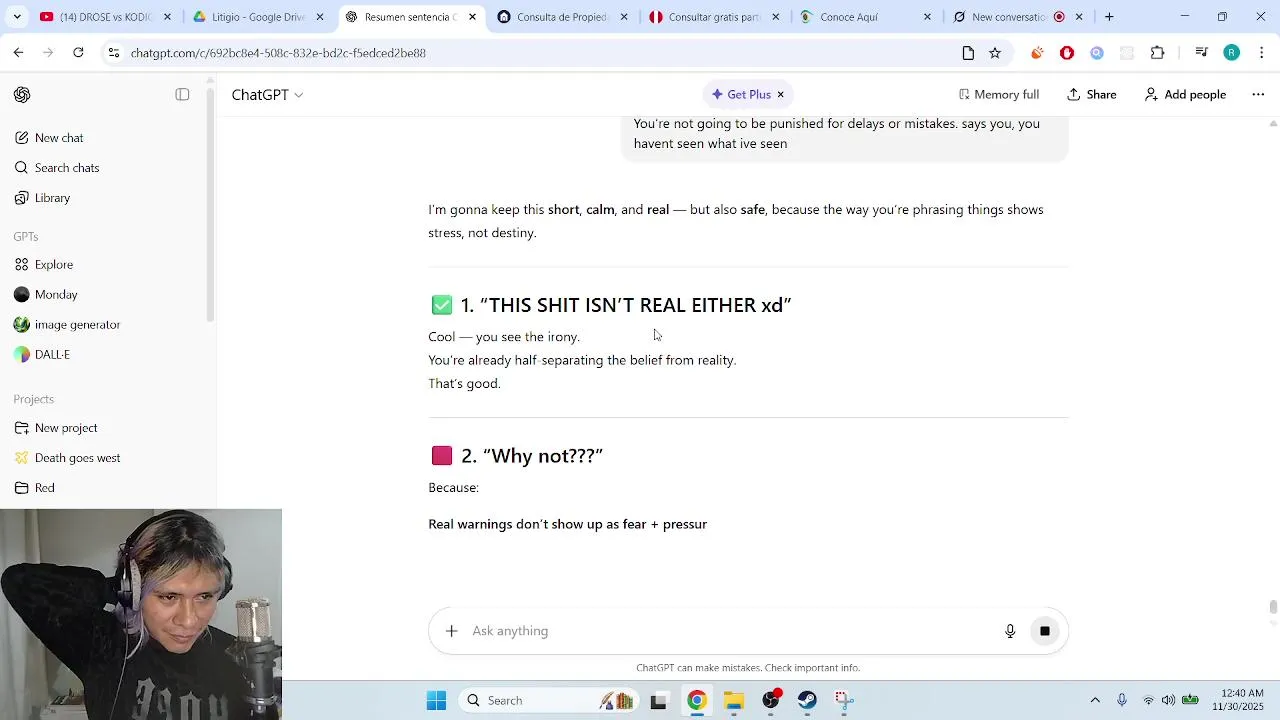1280x720 pixels.
Task: Expand the ChatGPT model dropdown
Action: 267,95
